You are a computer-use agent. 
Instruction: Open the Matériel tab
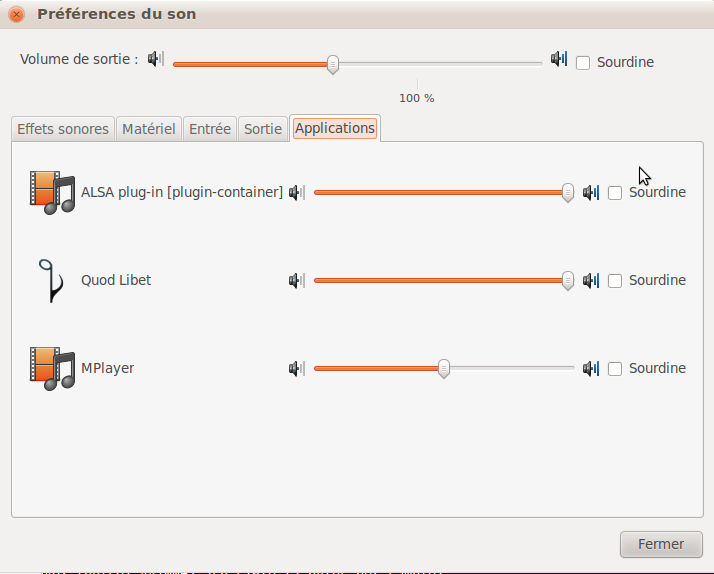(x=148, y=129)
